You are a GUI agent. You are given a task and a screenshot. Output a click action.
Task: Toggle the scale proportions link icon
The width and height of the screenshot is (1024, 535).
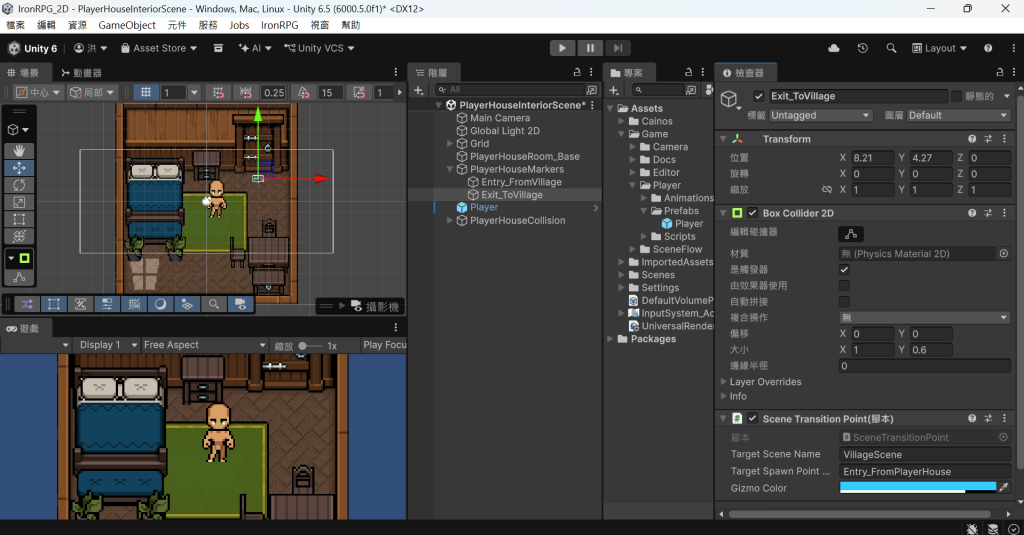(827, 189)
